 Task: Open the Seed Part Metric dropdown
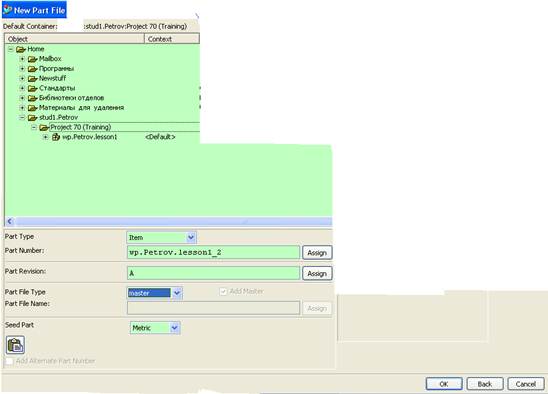[174, 328]
